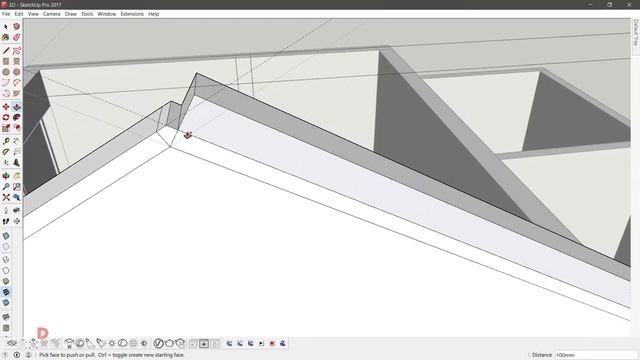Image resolution: width=640 pixels, height=360 pixels.
Task: Pick the Eraser tool
Action: 16,37
